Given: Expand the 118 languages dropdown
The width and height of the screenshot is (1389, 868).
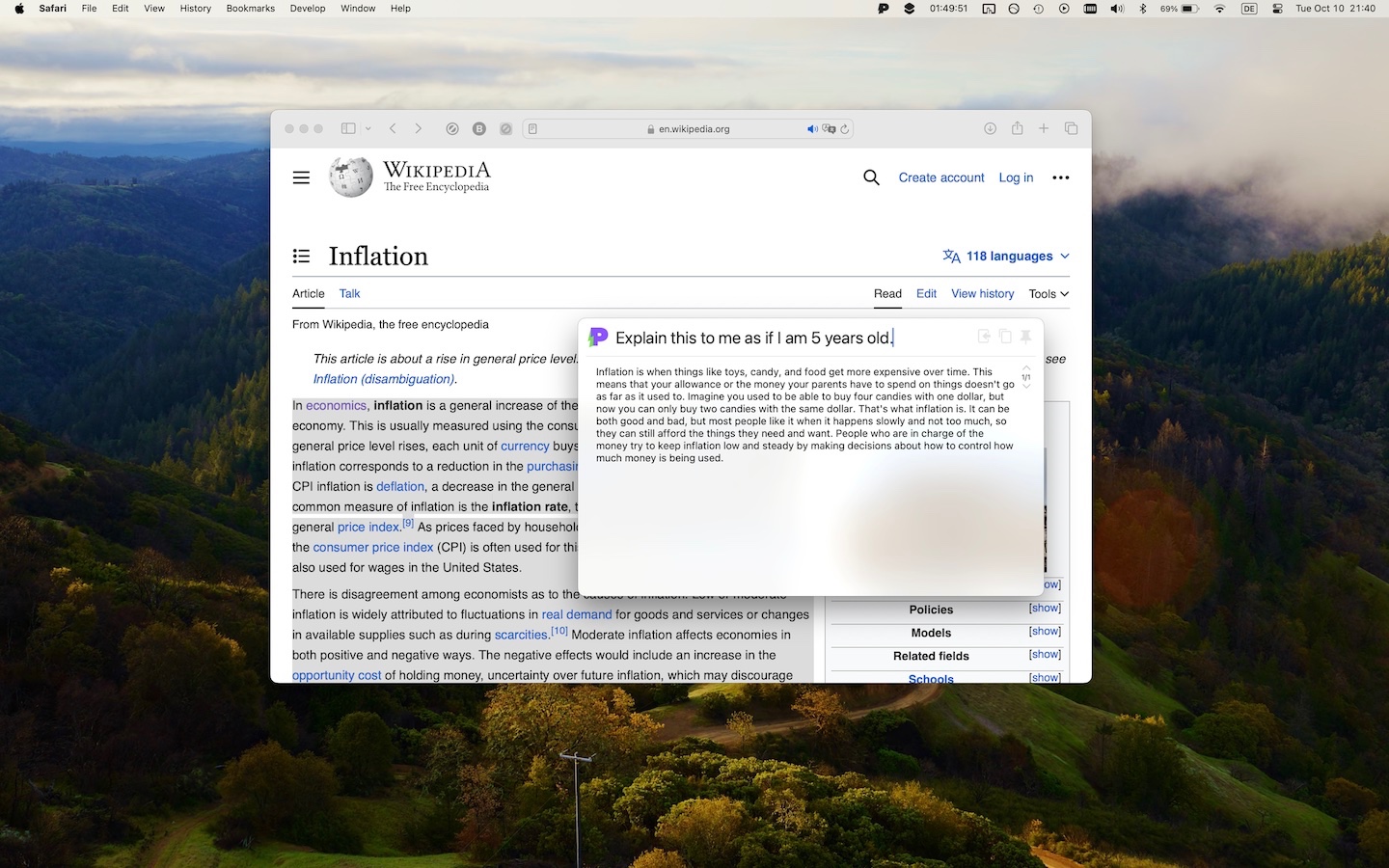Looking at the screenshot, I should pyautogui.click(x=1006, y=256).
